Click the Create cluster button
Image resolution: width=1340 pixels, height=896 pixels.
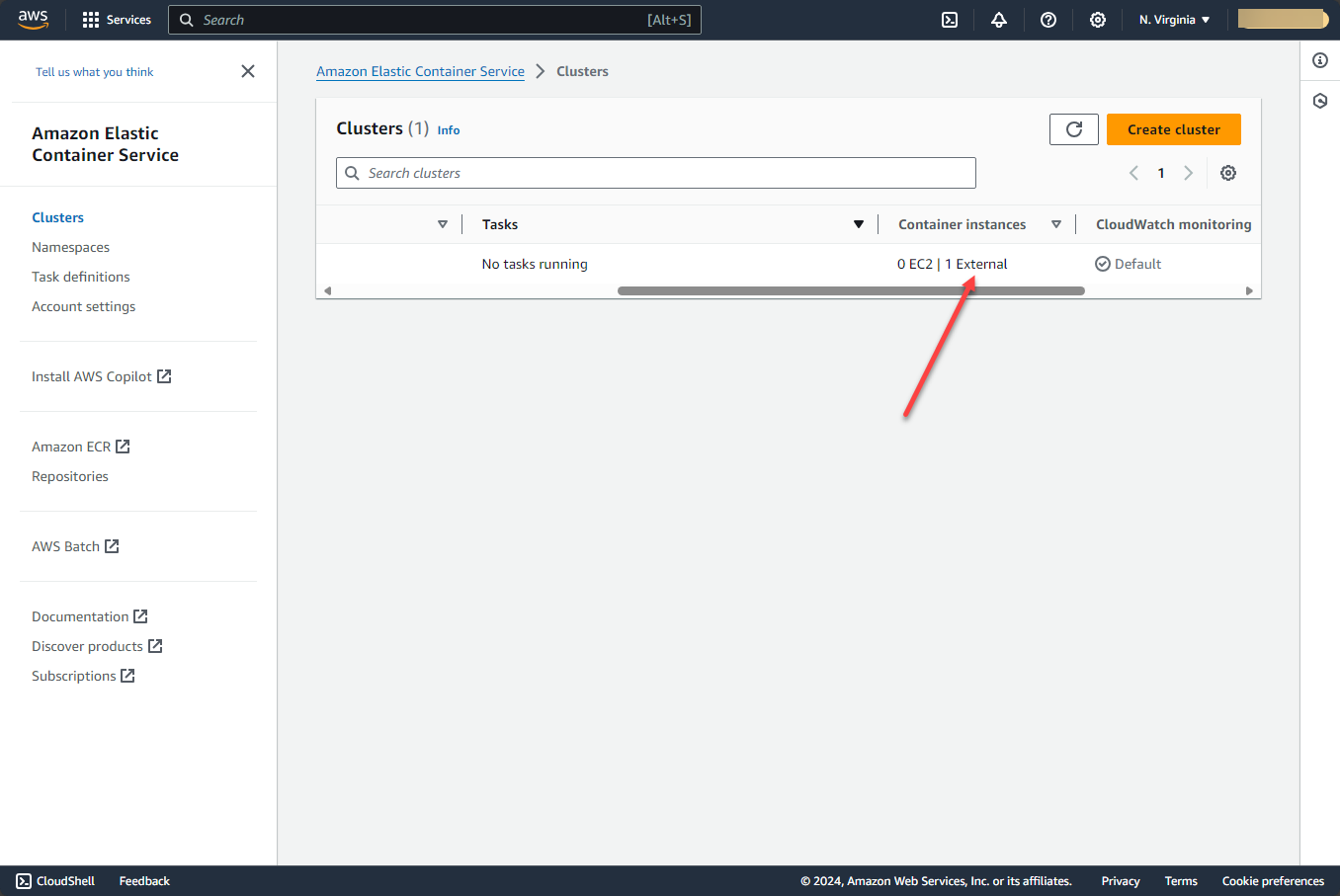[1174, 129]
